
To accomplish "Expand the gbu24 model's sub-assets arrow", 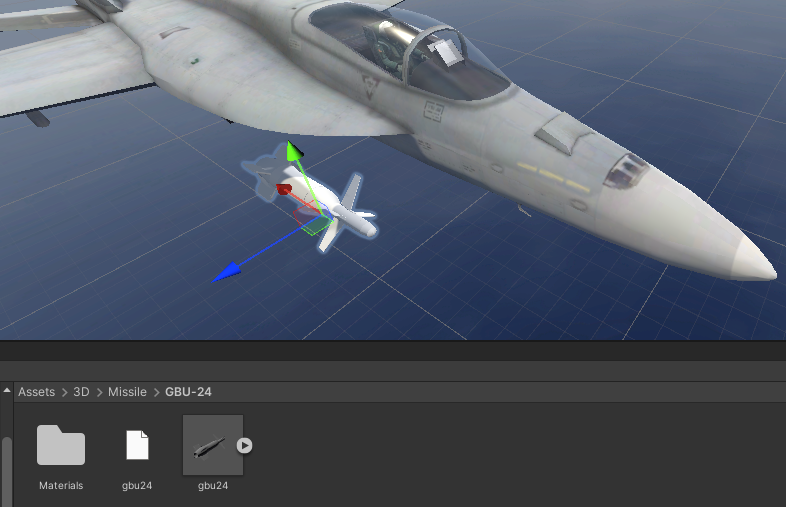I will pyautogui.click(x=244, y=445).
